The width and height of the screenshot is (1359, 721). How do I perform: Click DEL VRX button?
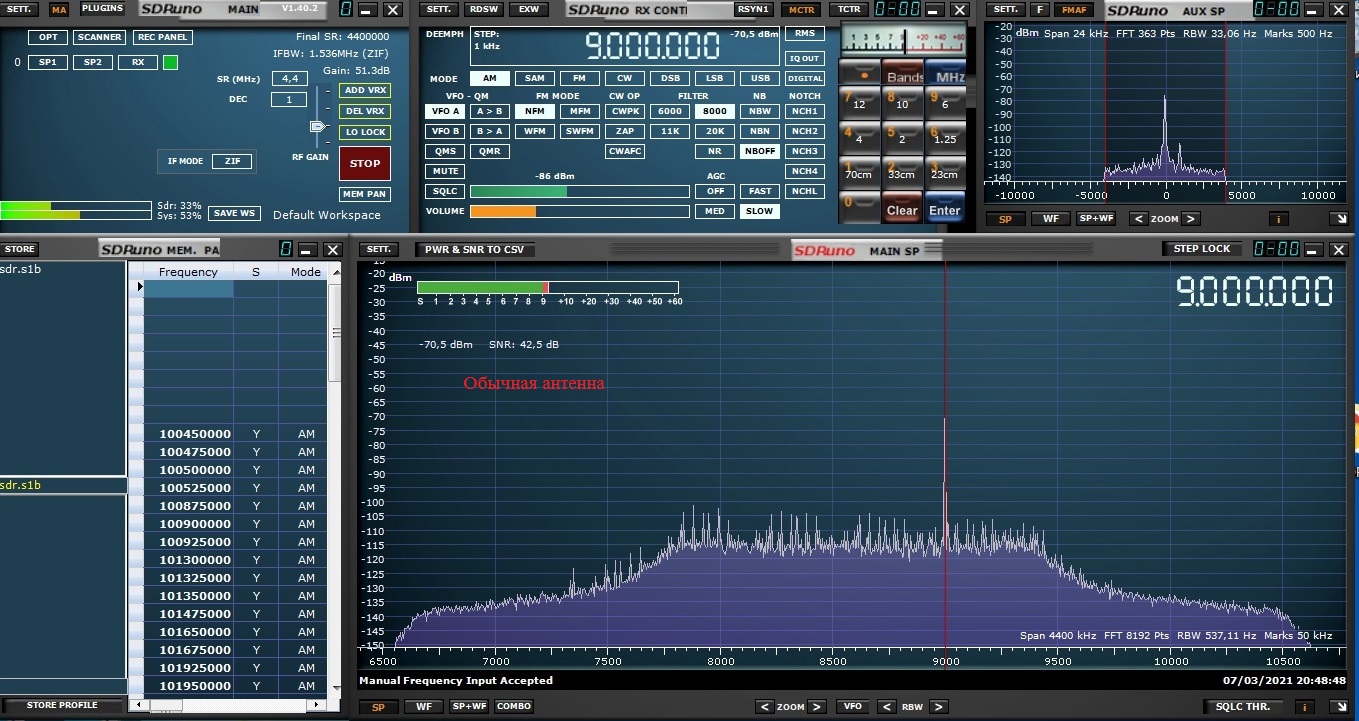[364, 111]
